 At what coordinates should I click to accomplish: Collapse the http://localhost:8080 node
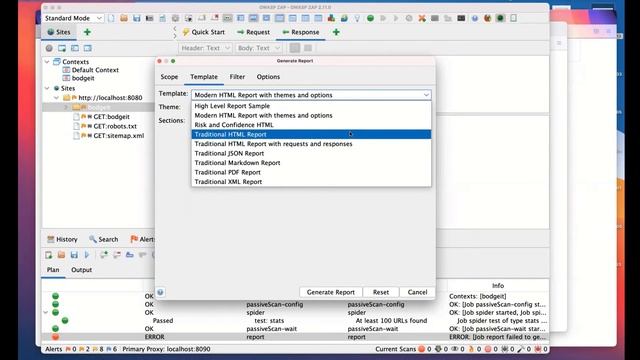(x=56, y=98)
